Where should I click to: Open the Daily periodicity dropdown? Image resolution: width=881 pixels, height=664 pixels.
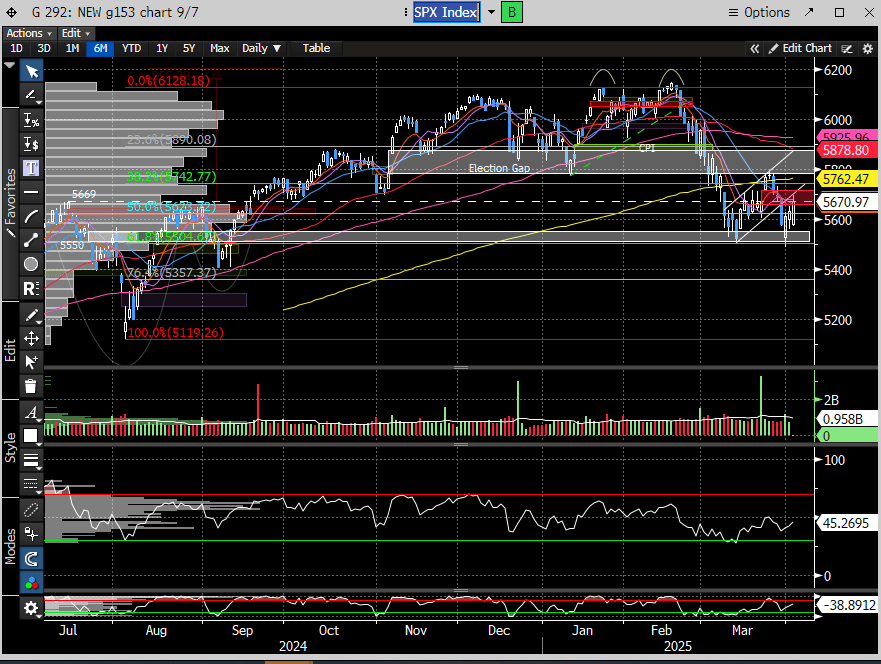(261, 48)
